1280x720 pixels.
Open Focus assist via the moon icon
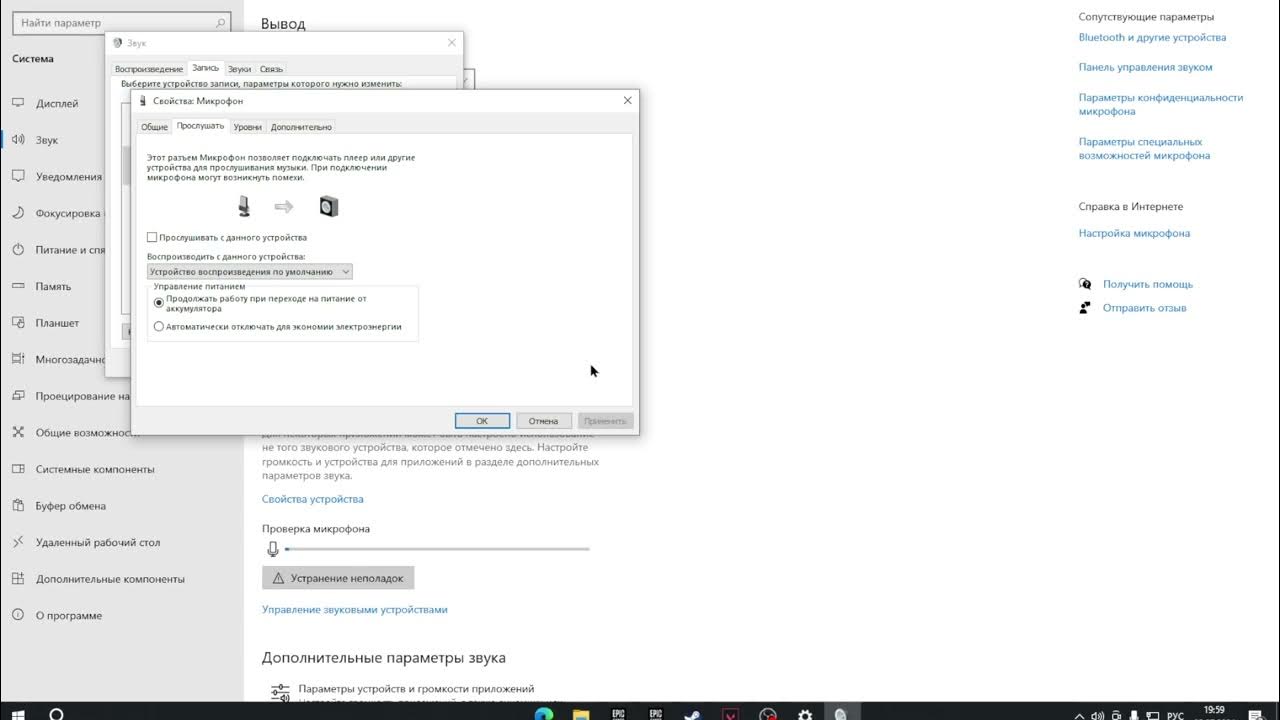18,213
